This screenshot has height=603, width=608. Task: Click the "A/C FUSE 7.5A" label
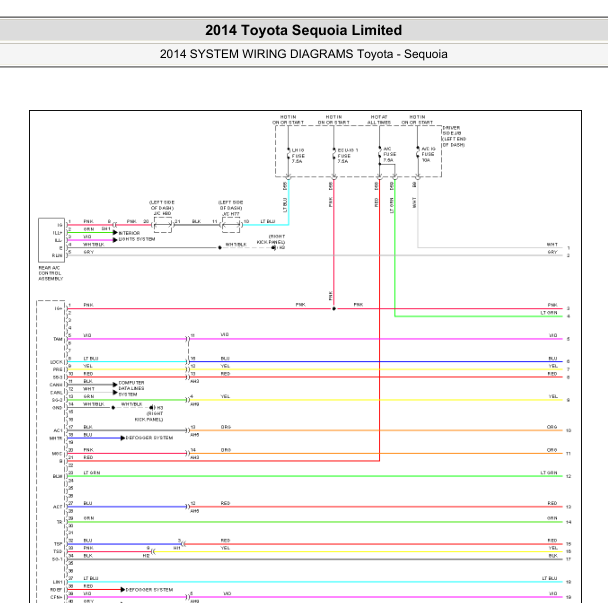tap(389, 154)
